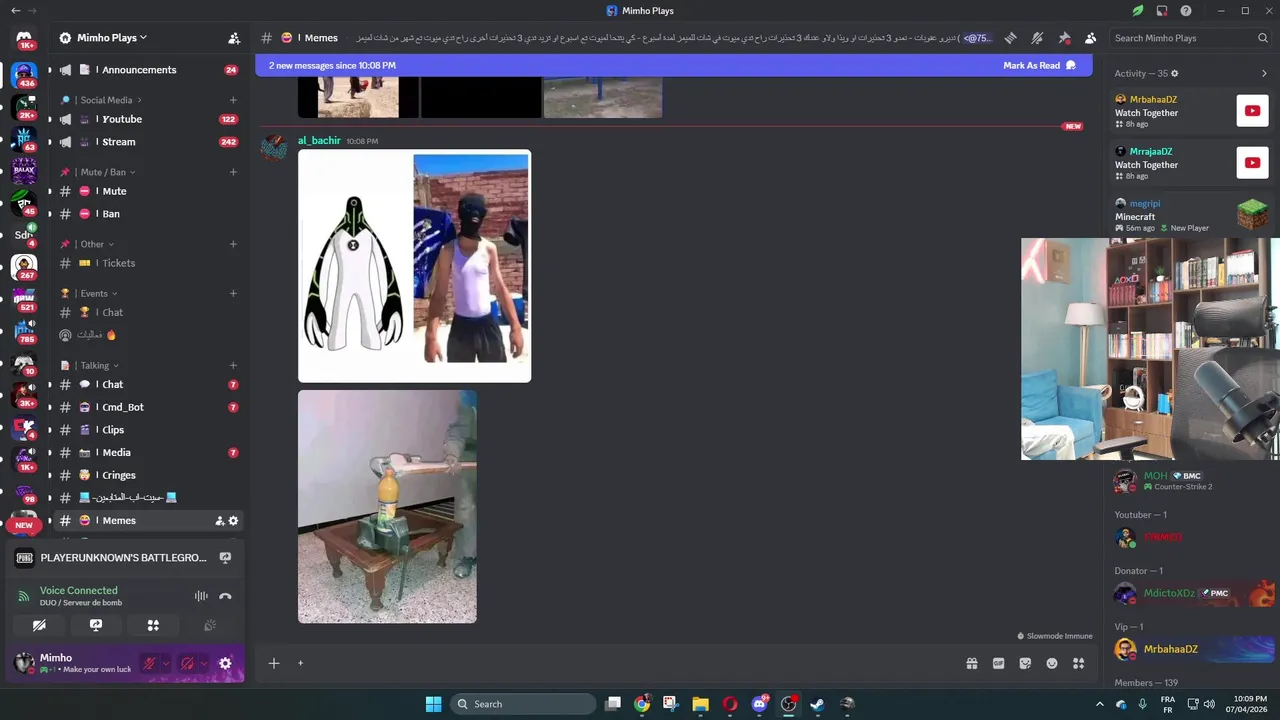
Task: Open the Youtube channel
Action: coord(147,119)
